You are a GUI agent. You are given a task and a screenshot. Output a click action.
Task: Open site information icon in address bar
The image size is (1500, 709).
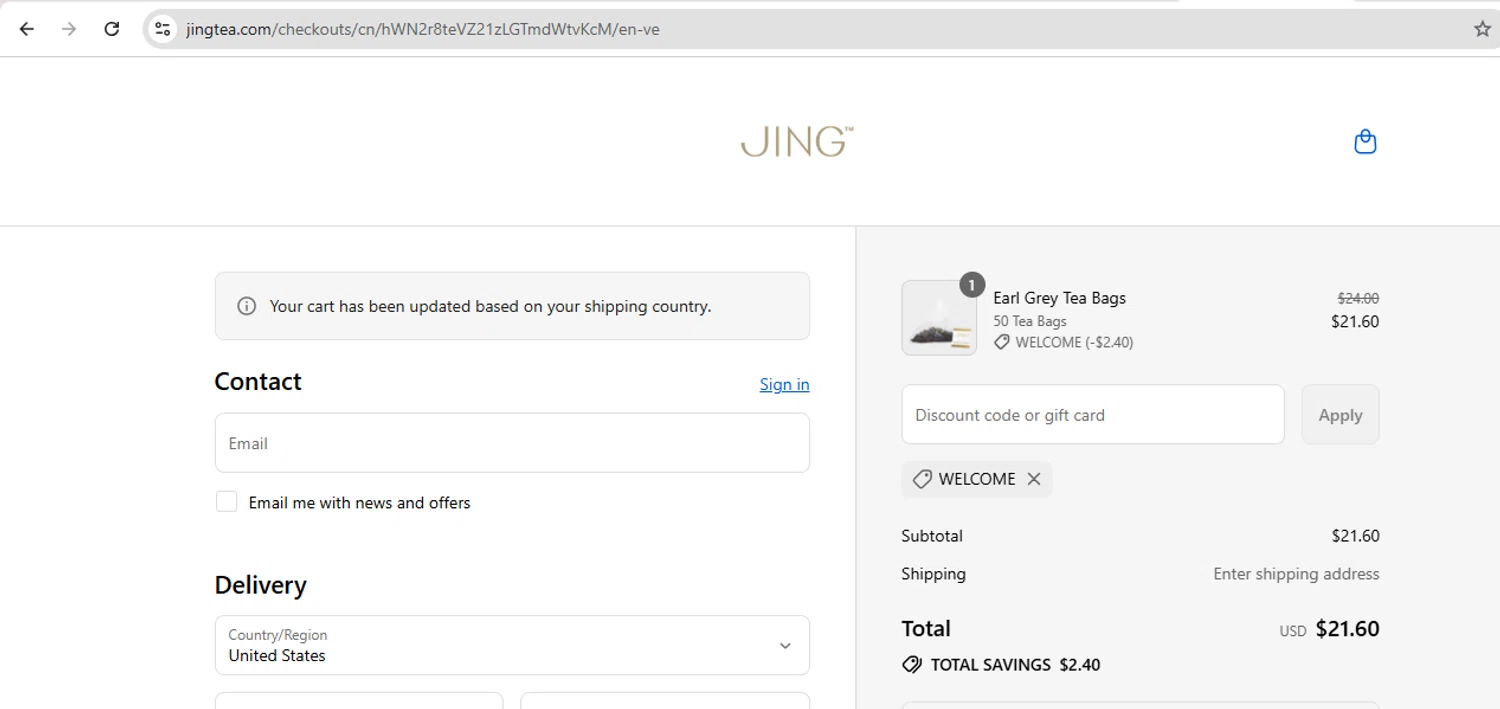pos(163,29)
